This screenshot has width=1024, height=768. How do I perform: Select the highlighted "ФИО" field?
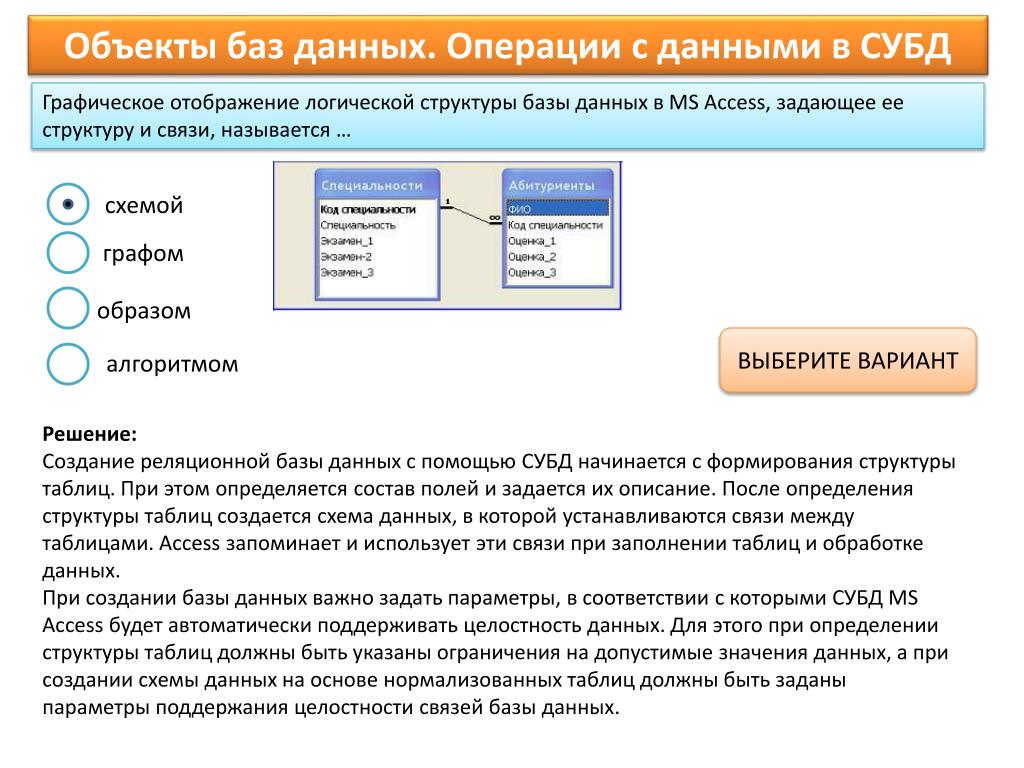[558, 209]
